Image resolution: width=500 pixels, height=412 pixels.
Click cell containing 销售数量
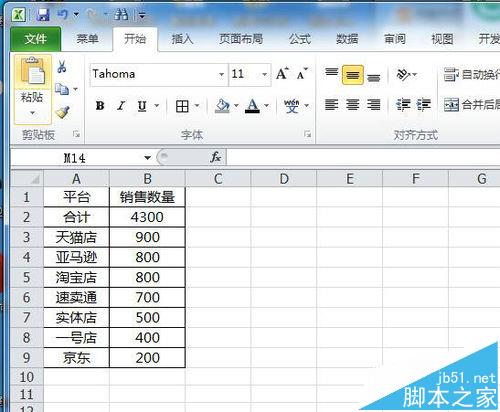point(147,197)
